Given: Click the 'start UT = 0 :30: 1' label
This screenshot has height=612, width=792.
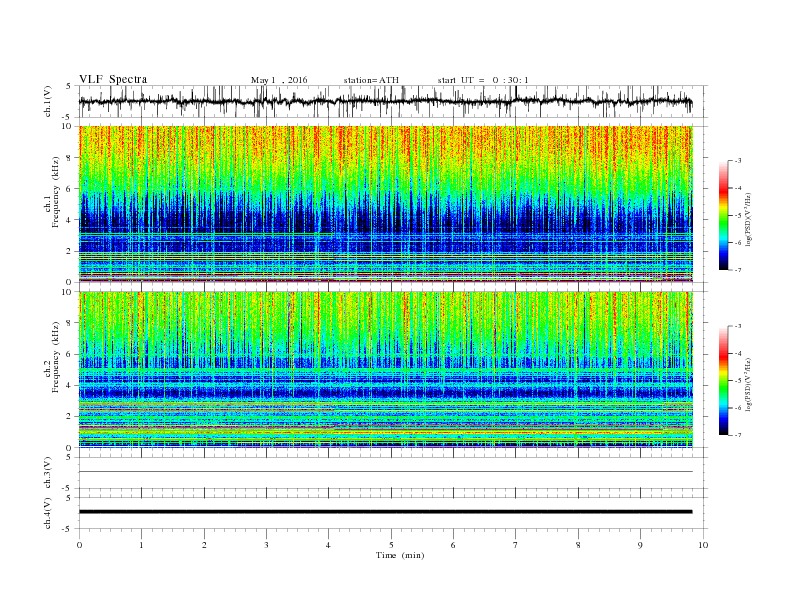Looking at the screenshot, I should (x=483, y=80).
